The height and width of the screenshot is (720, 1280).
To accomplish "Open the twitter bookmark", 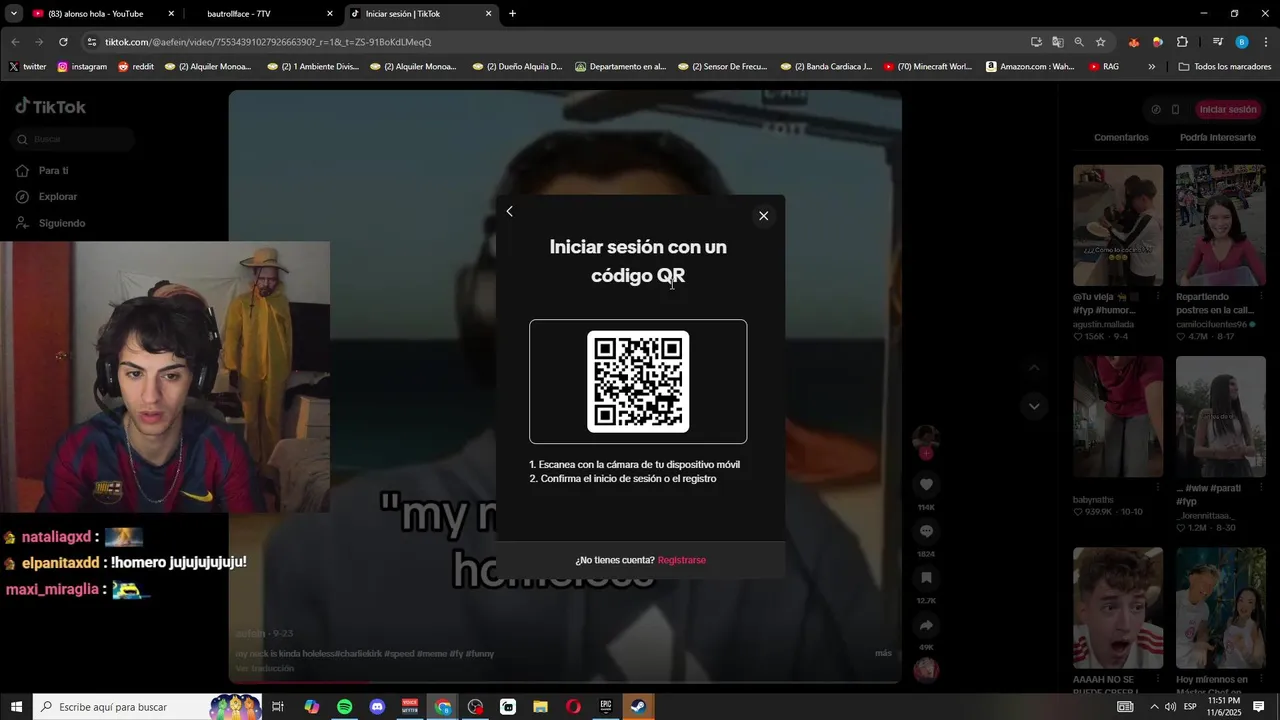I will [x=27, y=67].
